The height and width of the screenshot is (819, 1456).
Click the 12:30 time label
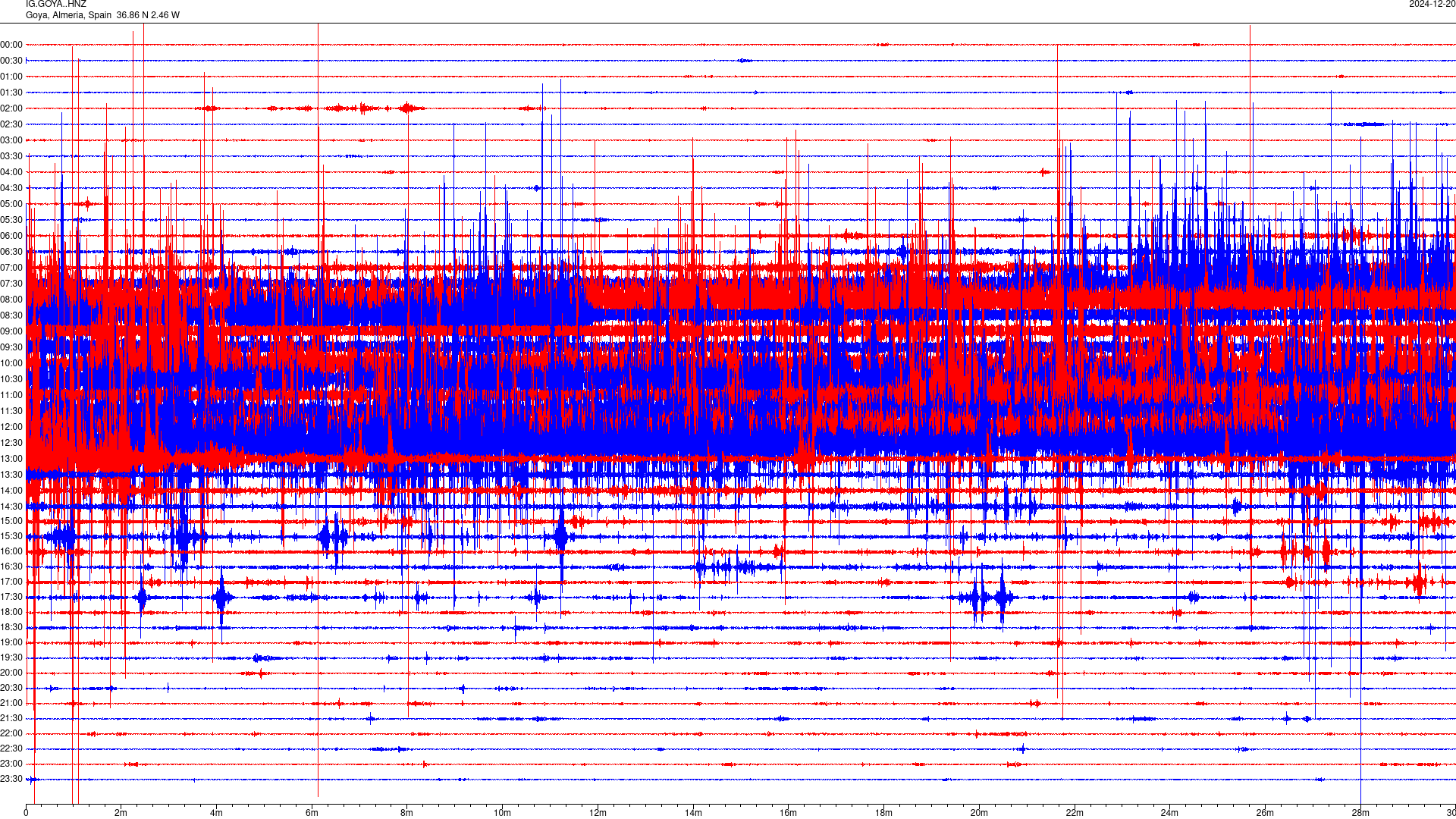pos(11,443)
